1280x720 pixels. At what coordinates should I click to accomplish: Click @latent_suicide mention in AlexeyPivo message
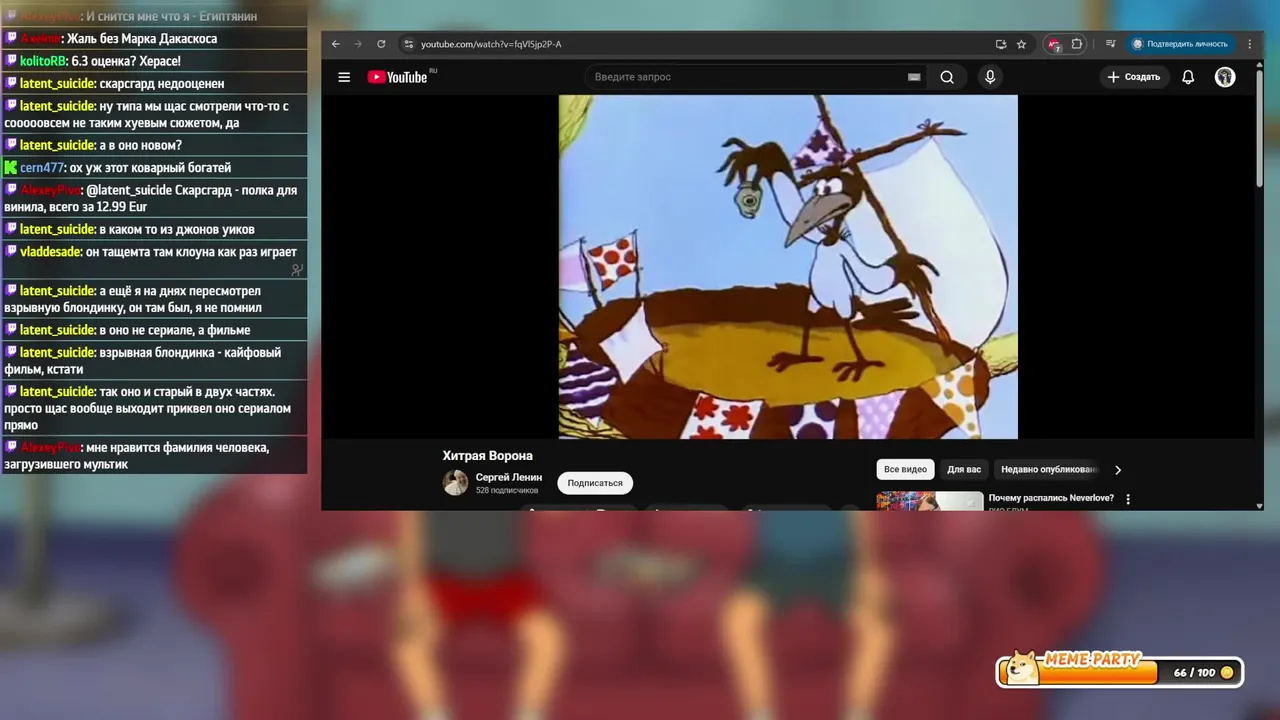tap(129, 190)
